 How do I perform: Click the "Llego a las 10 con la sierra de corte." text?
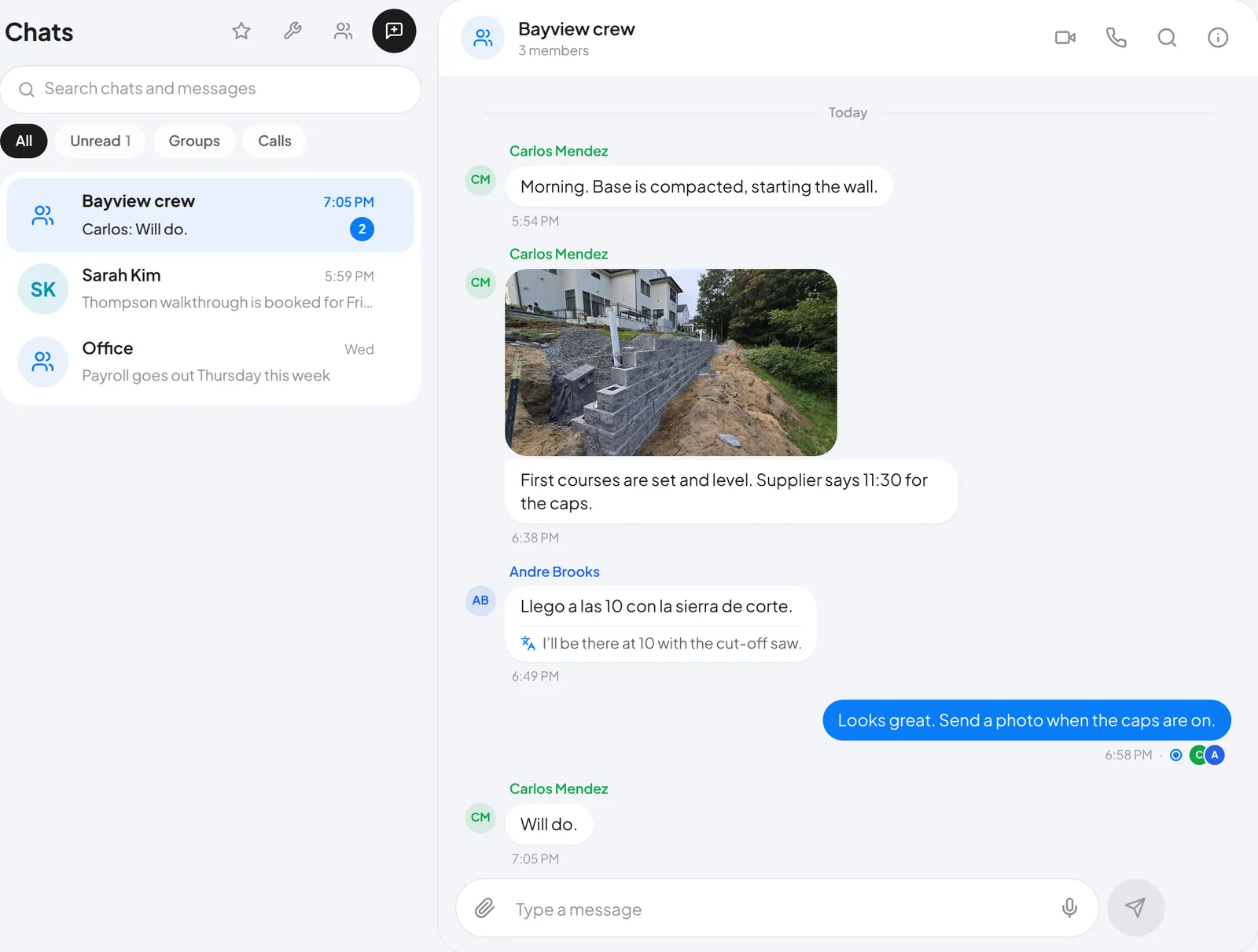point(657,606)
